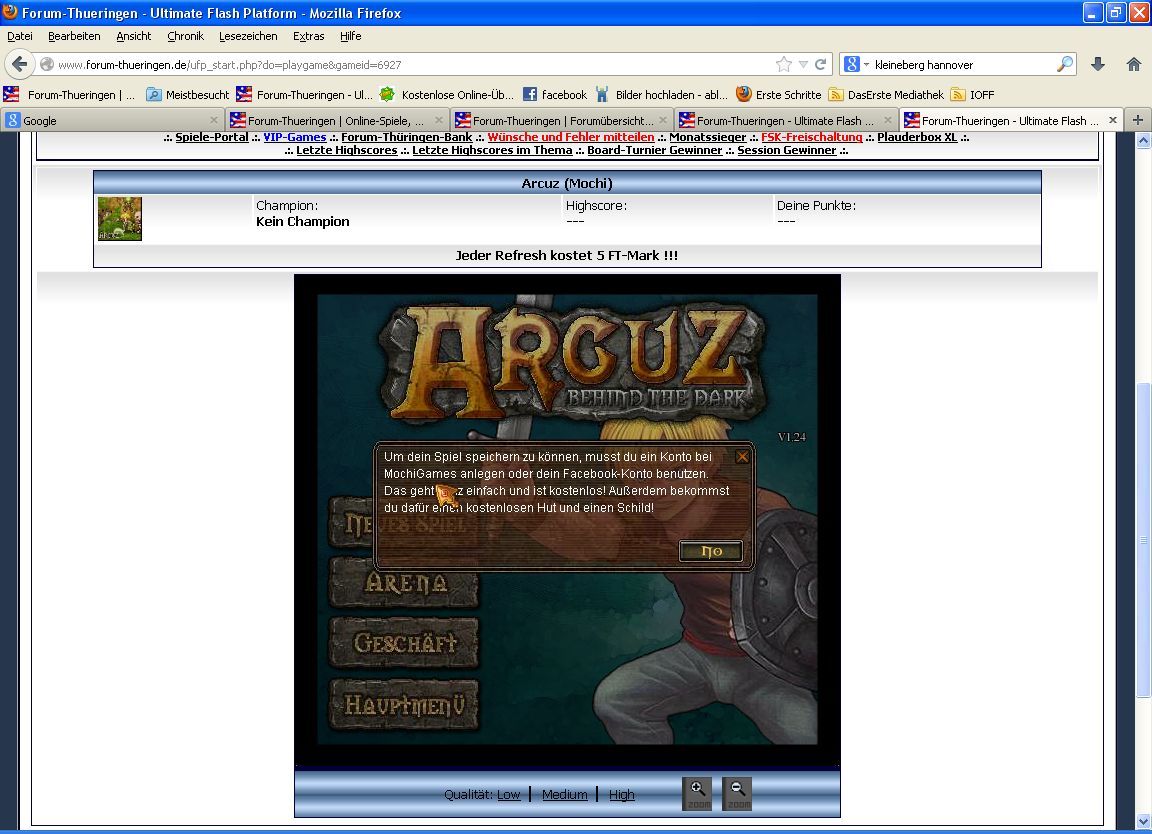Open the Kostenlose Online-Üb... bookmark
The height and width of the screenshot is (834, 1152).
click(x=447, y=94)
